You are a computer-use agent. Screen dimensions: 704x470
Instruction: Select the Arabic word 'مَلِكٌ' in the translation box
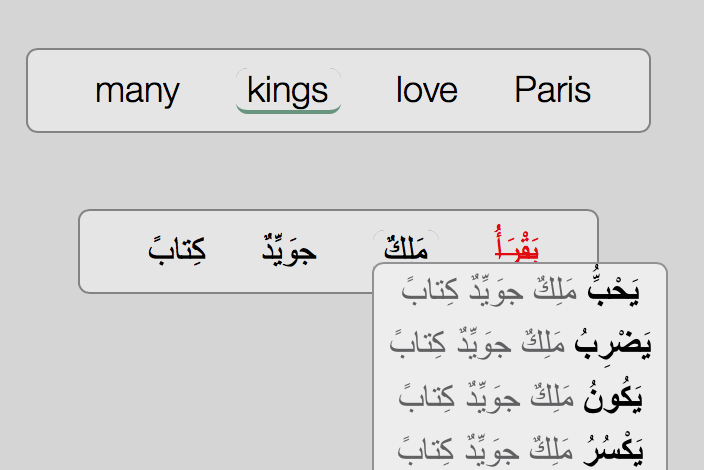(x=406, y=247)
